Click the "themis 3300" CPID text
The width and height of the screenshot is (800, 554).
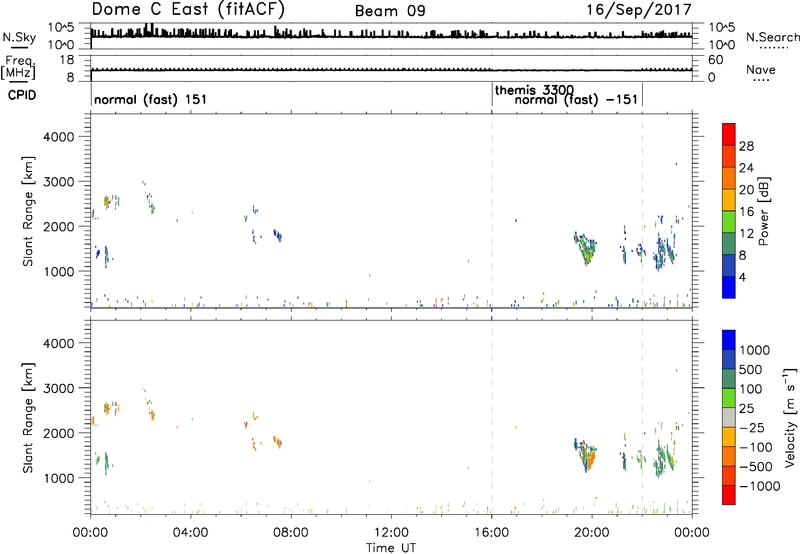(534, 90)
